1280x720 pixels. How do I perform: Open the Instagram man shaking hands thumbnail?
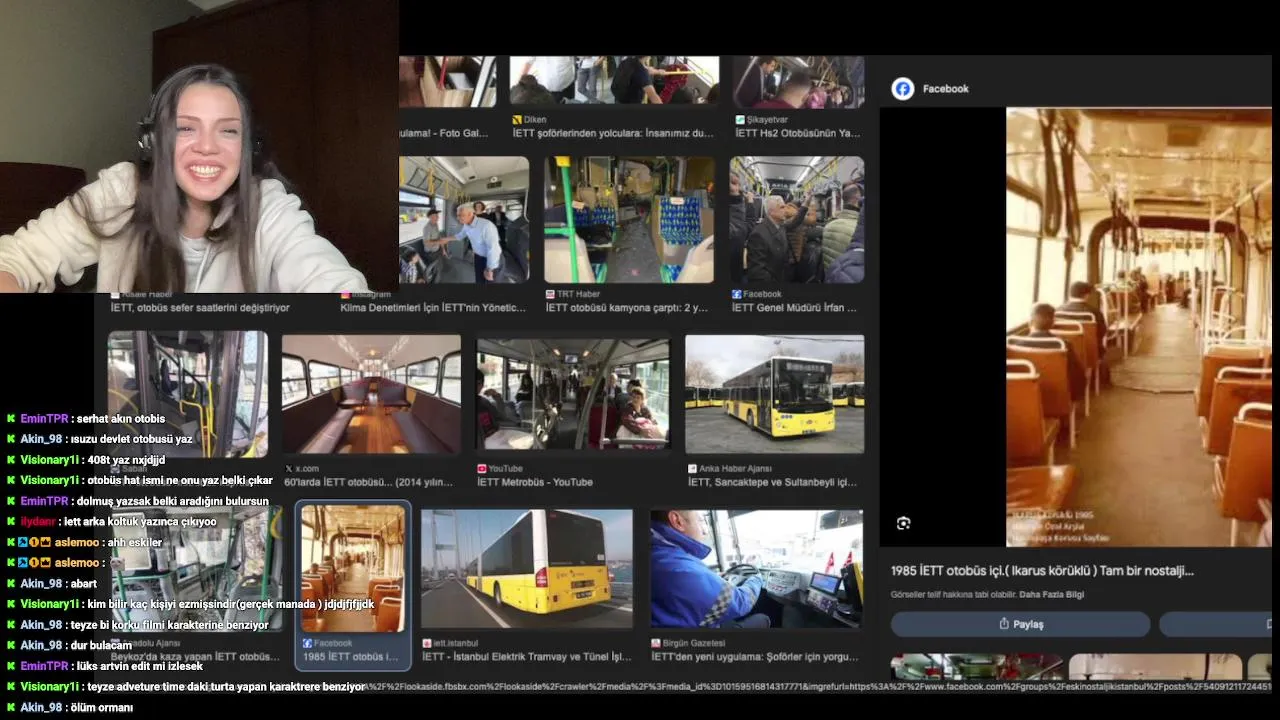pyautogui.click(x=464, y=220)
